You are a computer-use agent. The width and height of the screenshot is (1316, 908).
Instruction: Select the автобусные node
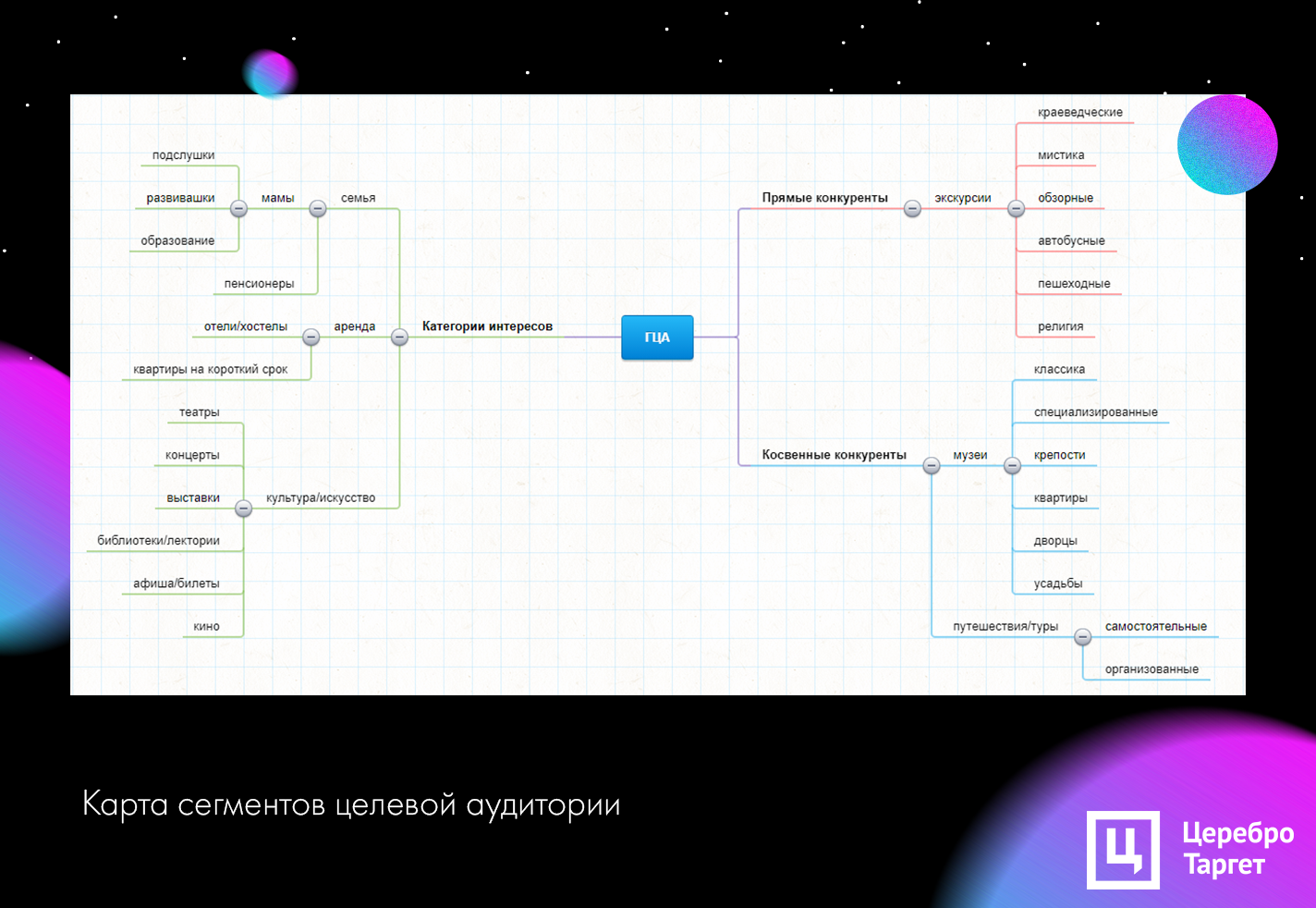point(1071,240)
